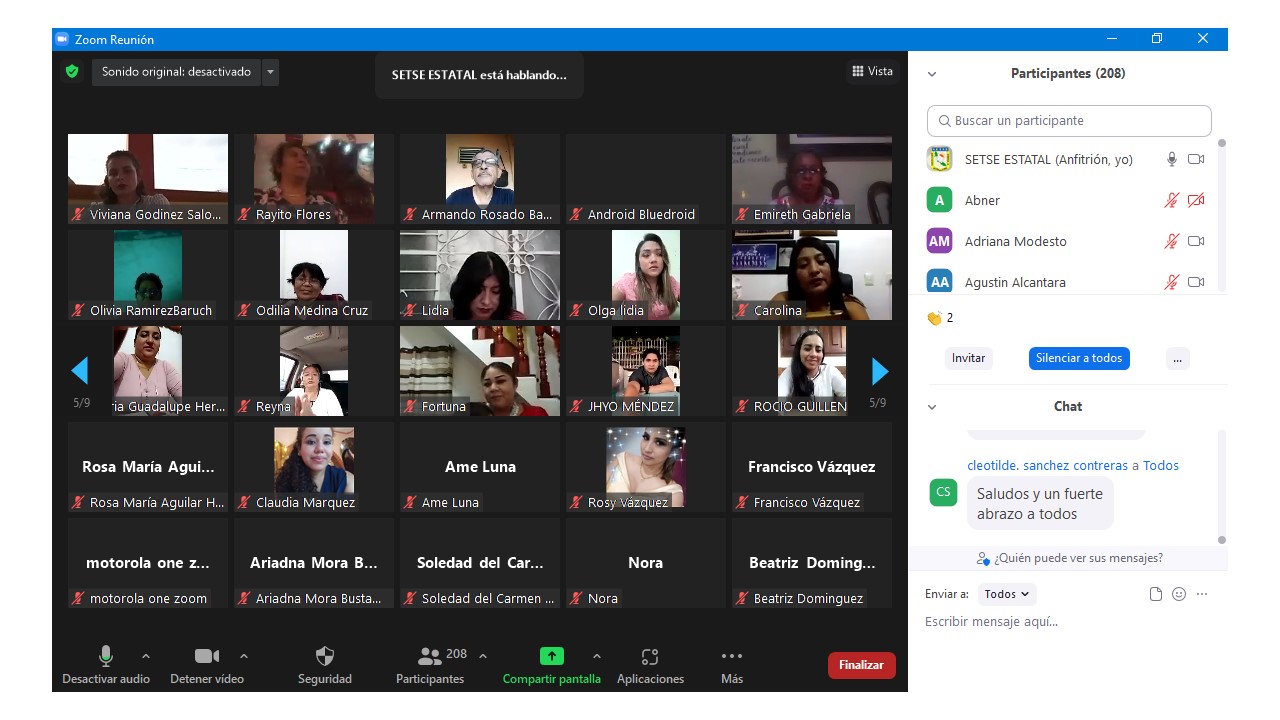Select Emireth Gabriela video tile

pyautogui.click(x=812, y=179)
